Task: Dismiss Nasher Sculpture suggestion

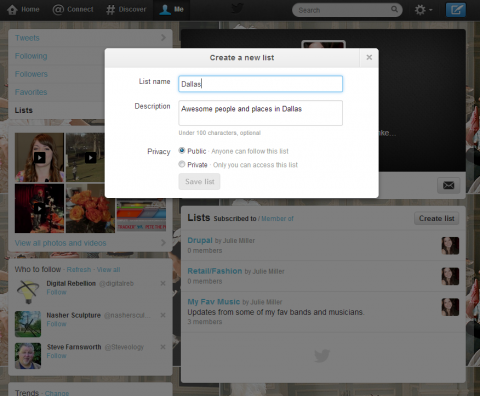Action: (163, 315)
